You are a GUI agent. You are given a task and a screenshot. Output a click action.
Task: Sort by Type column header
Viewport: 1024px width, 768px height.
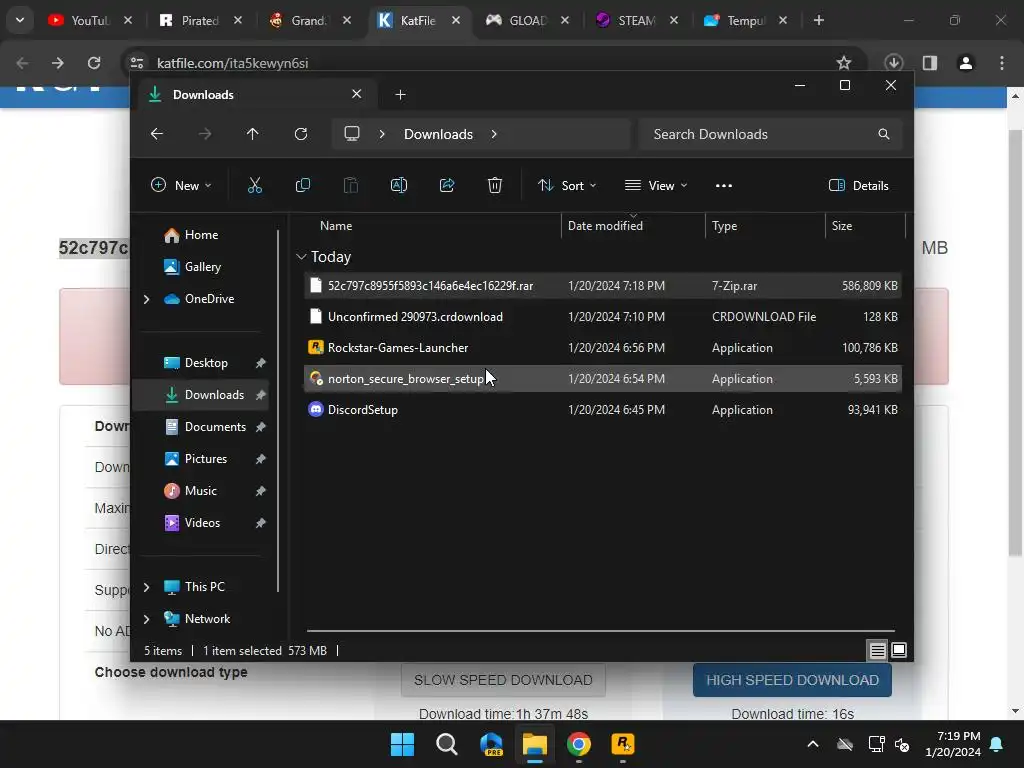tap(765, 226)
